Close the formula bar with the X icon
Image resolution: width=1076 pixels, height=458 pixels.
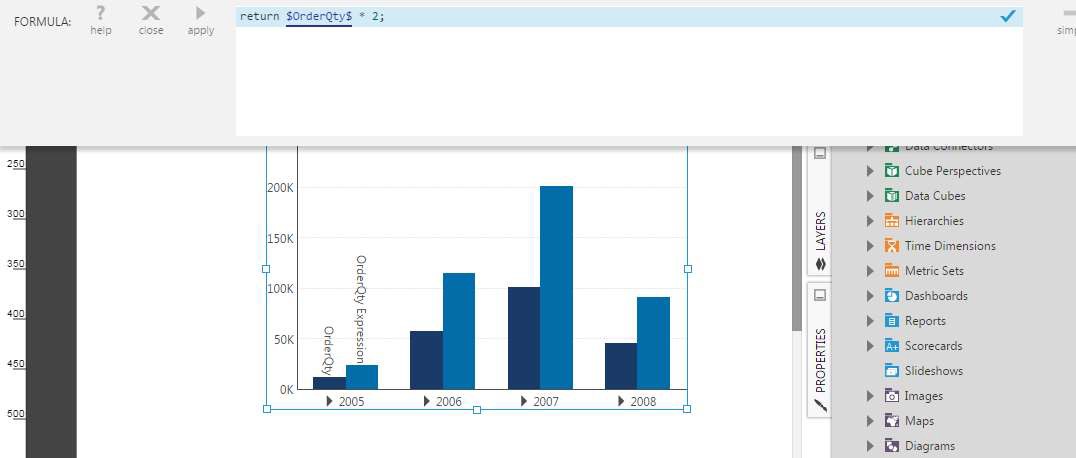coord(151,14)
